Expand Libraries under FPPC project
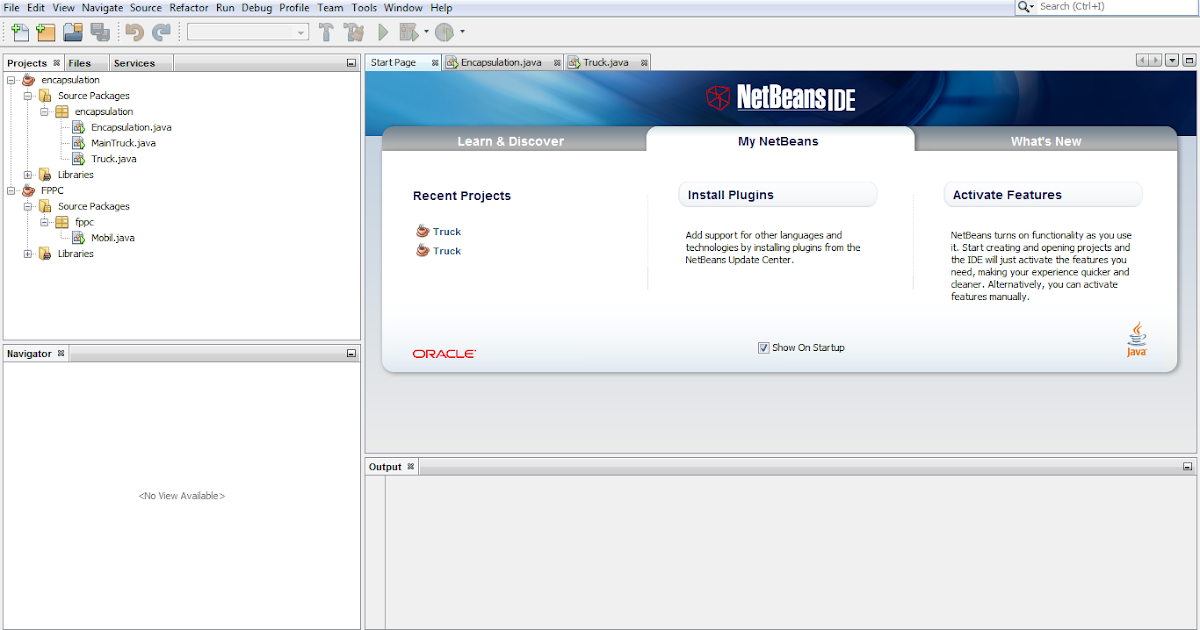Image resolution: width=1200 pixels, height=630 pixels. (x=28, y=254)
